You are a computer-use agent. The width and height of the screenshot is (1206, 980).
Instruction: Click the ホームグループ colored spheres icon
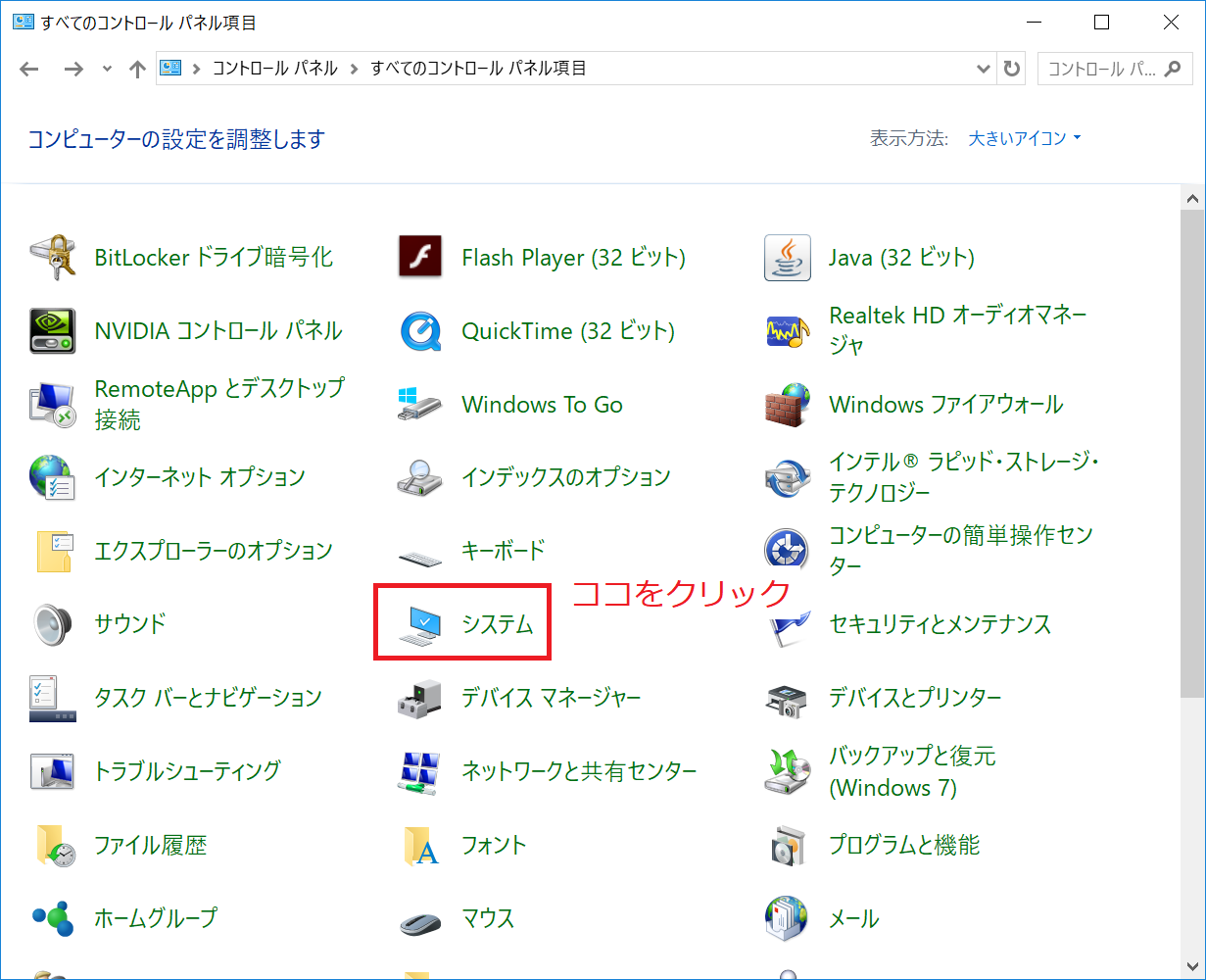click(53, 918)
